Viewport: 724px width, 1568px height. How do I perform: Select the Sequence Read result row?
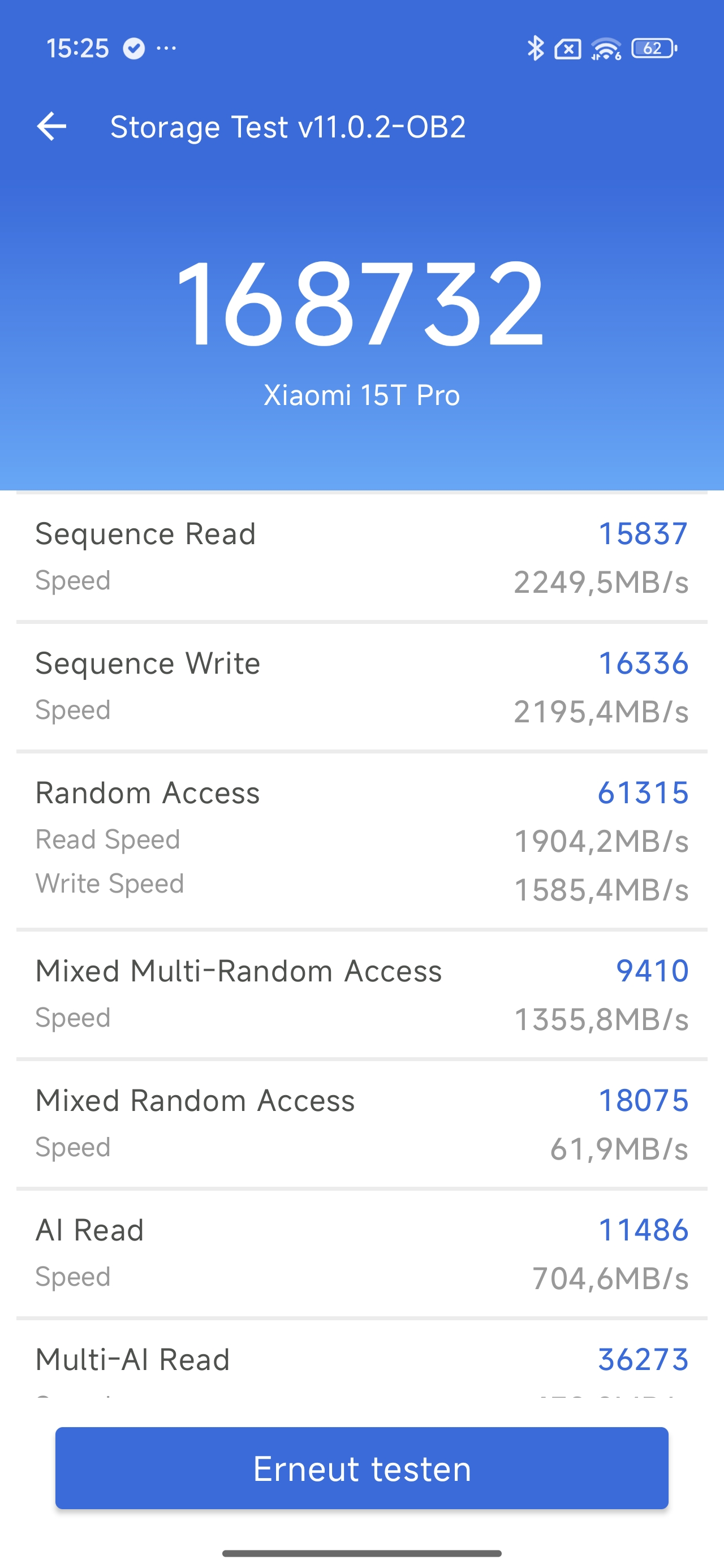[361, 557]
